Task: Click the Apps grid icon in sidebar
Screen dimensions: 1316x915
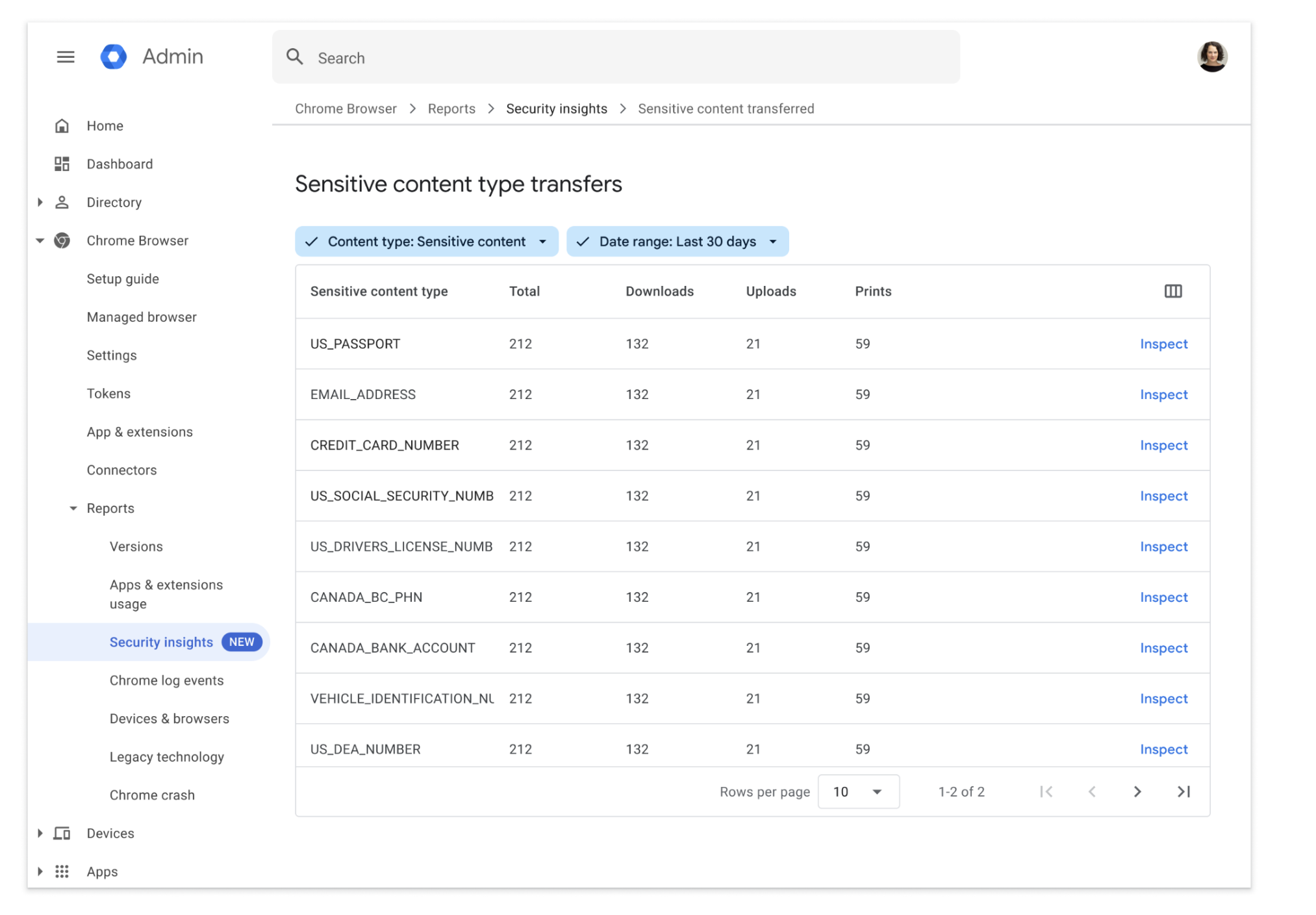Action: tap(62, 871)
